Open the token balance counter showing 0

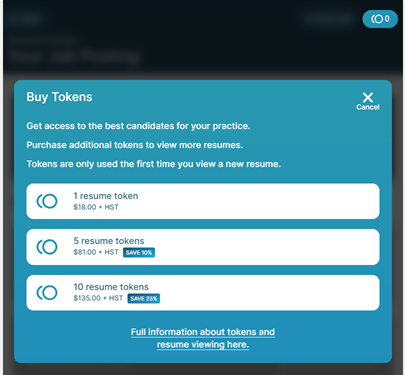tap(380, 19)
